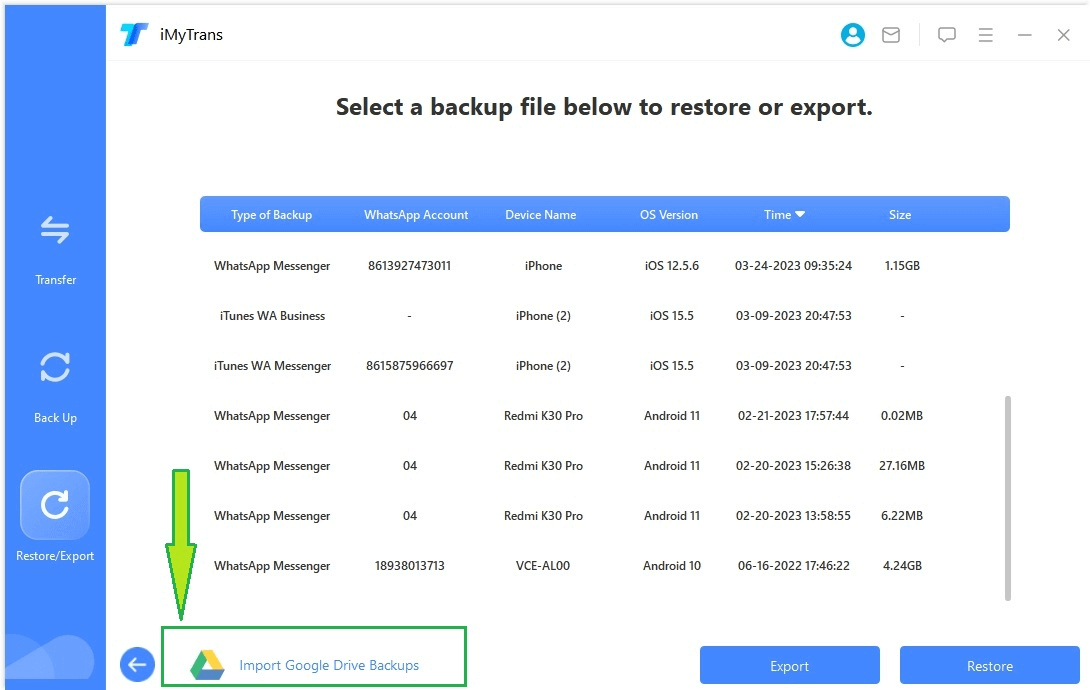Open the Restore/Export tab label

pos(55,556)
